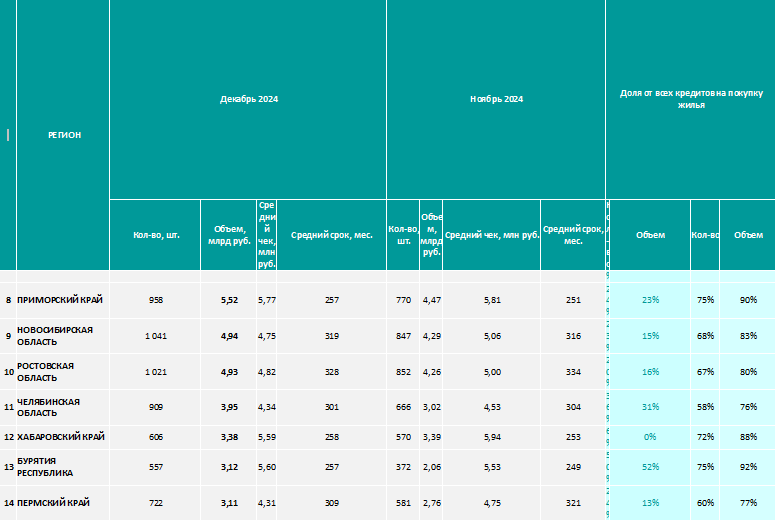Select cell with value 557
775x520 pixels.
pos(155,467)
